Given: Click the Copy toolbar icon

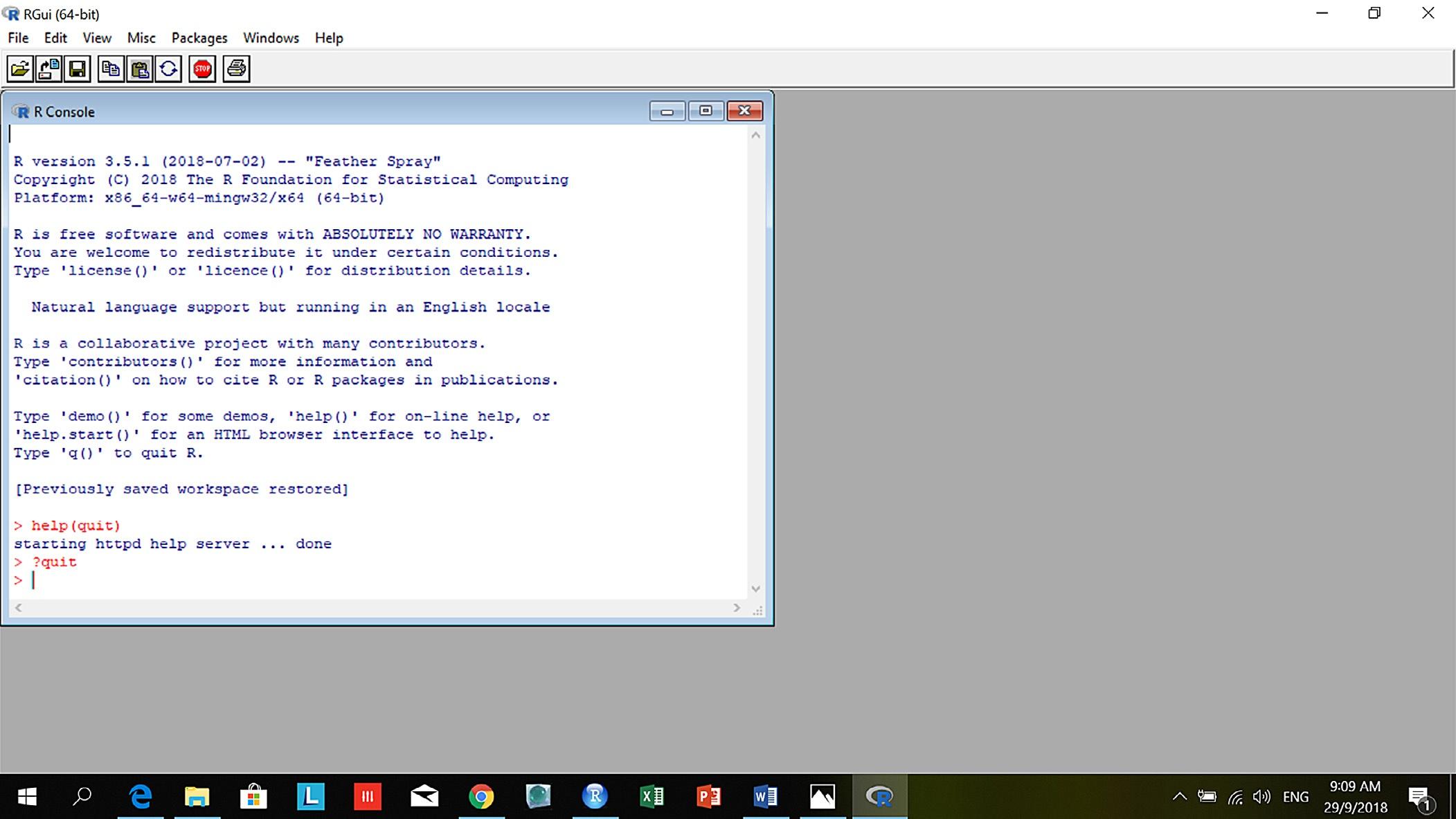Looking at the screenshot, I should click(x=111, y=69).
